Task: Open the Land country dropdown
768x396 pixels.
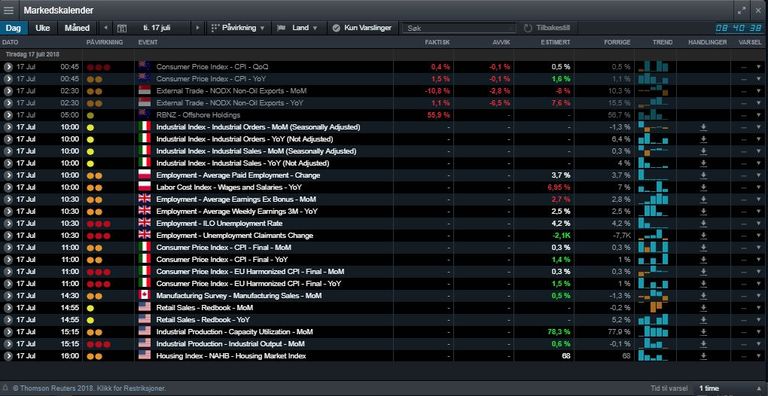Action: pyautogui.click(x=297, y=28)
